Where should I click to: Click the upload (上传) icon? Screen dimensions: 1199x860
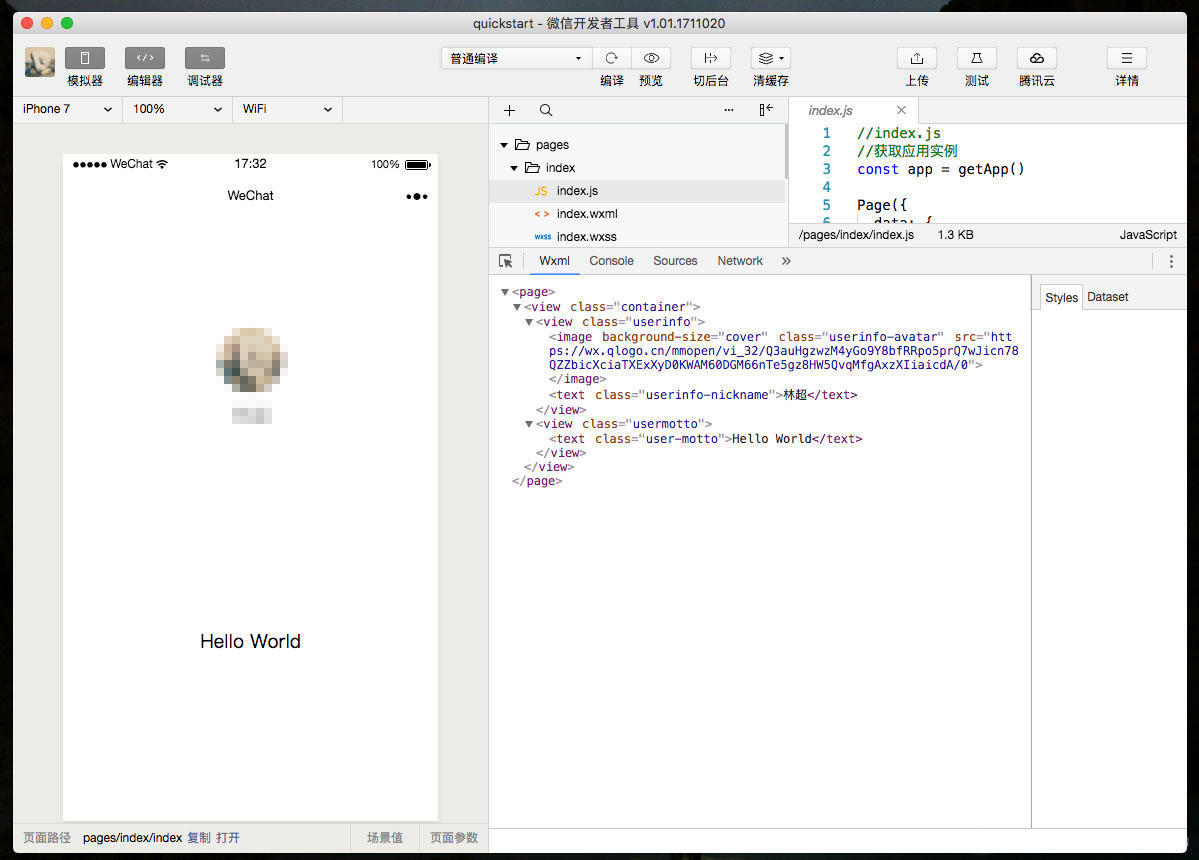click(x=917, y=58)
